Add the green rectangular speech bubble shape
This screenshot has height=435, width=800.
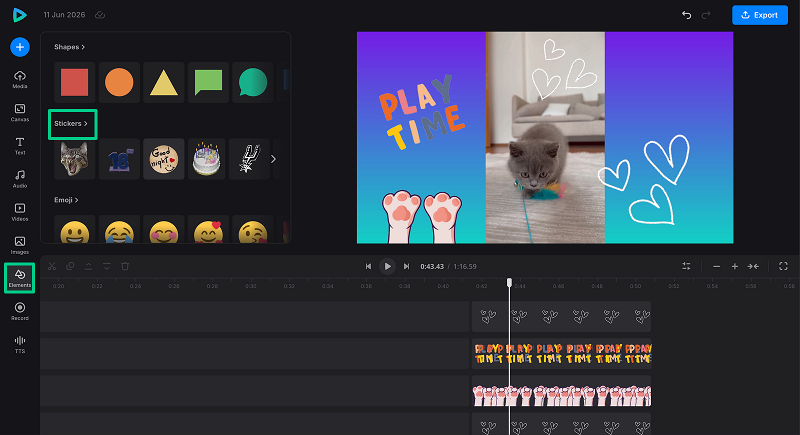click(x=208, y=83)
